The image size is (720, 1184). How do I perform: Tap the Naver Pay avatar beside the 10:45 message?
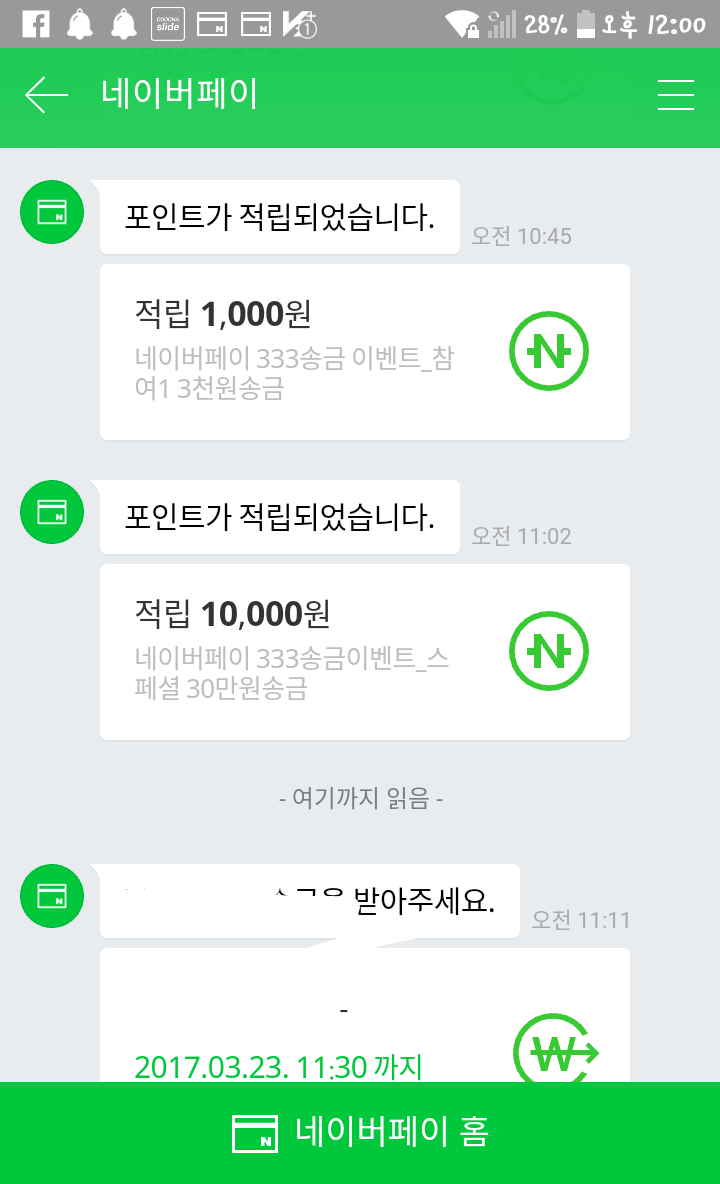point(52,212)
